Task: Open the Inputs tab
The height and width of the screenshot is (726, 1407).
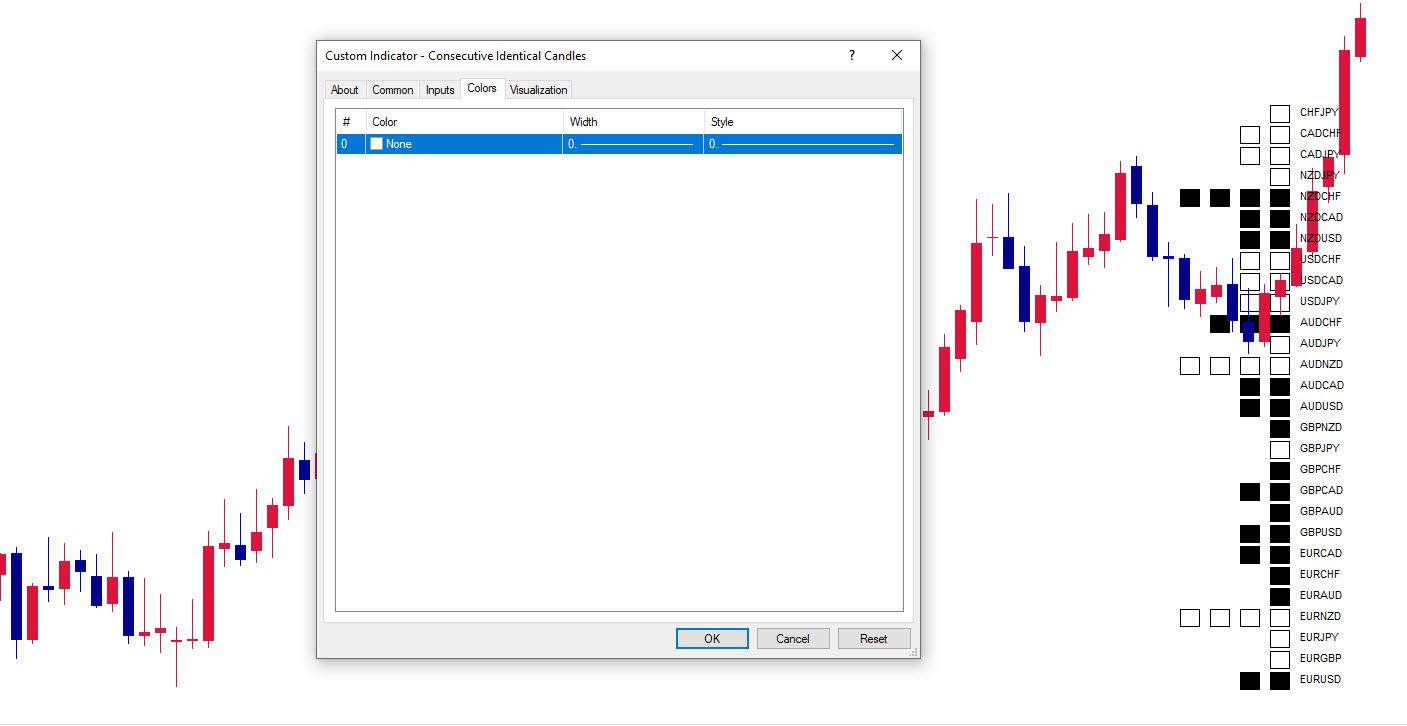Action: [x=440, y=90]
